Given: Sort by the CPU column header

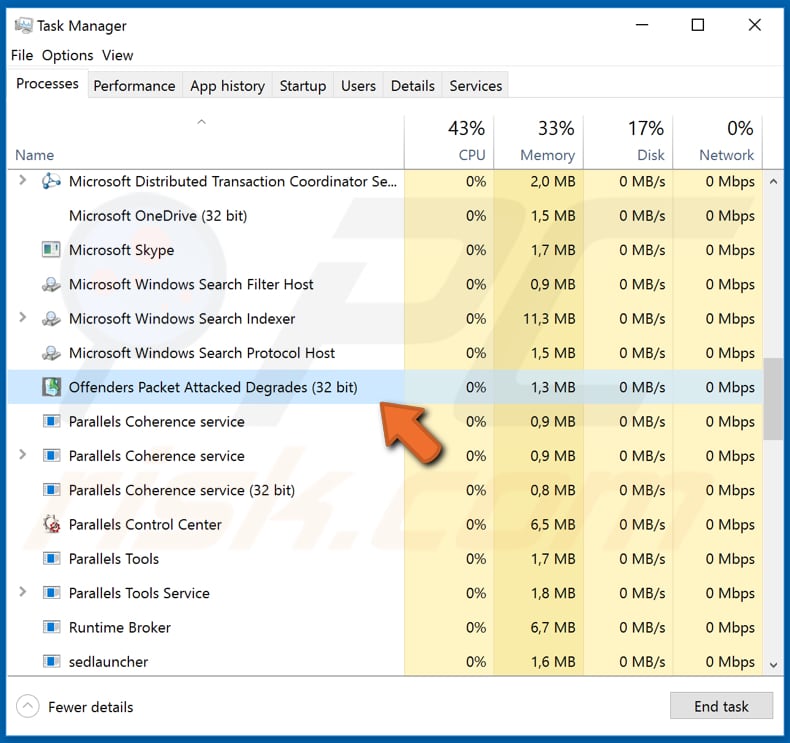Looking at the screenshot, I should pyautogui.click(x=449, y=142).
